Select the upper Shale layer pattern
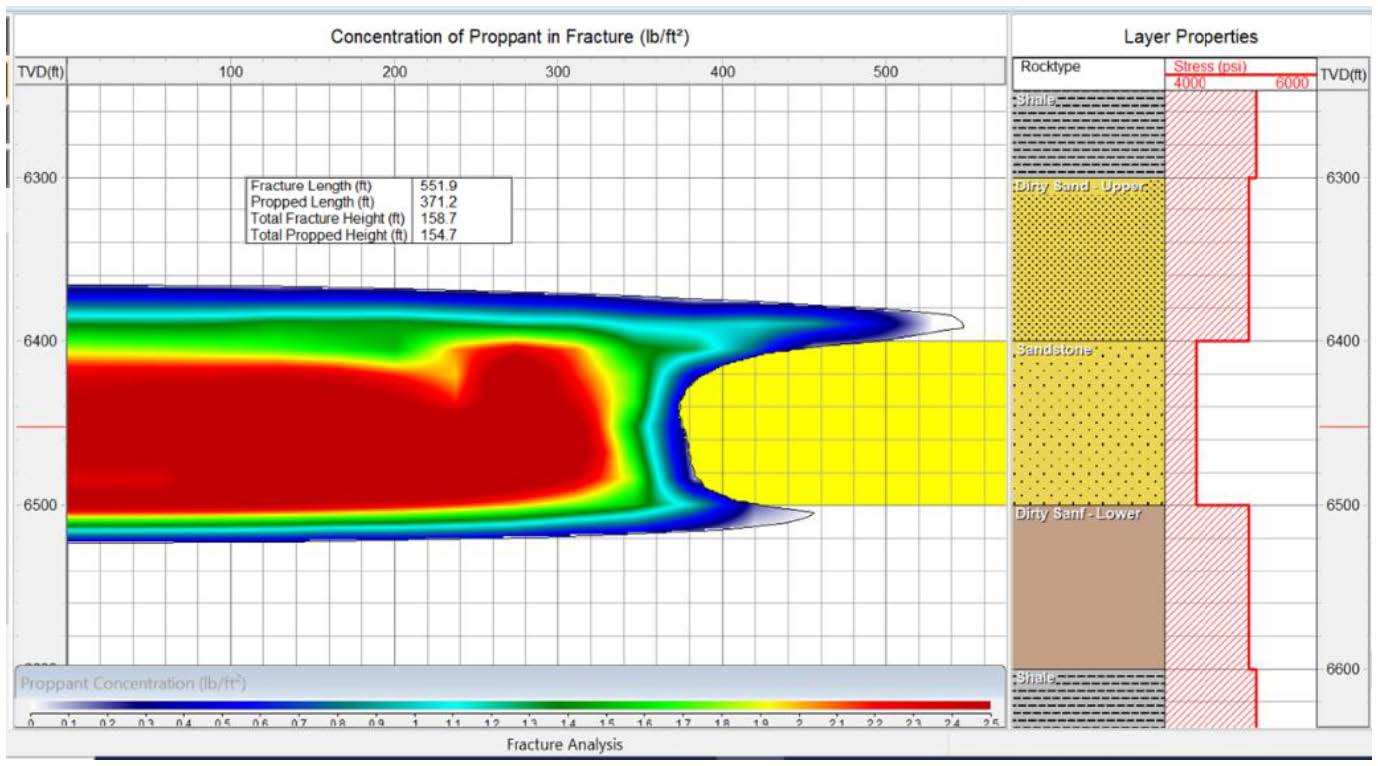The width and height of the screenshot is (1378, 766). pyautogui.click(x=1085, y=130)
